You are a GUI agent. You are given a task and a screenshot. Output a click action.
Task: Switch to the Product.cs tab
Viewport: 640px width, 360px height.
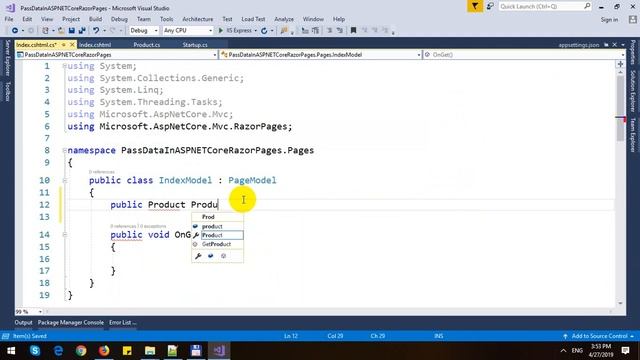point(147,45)
